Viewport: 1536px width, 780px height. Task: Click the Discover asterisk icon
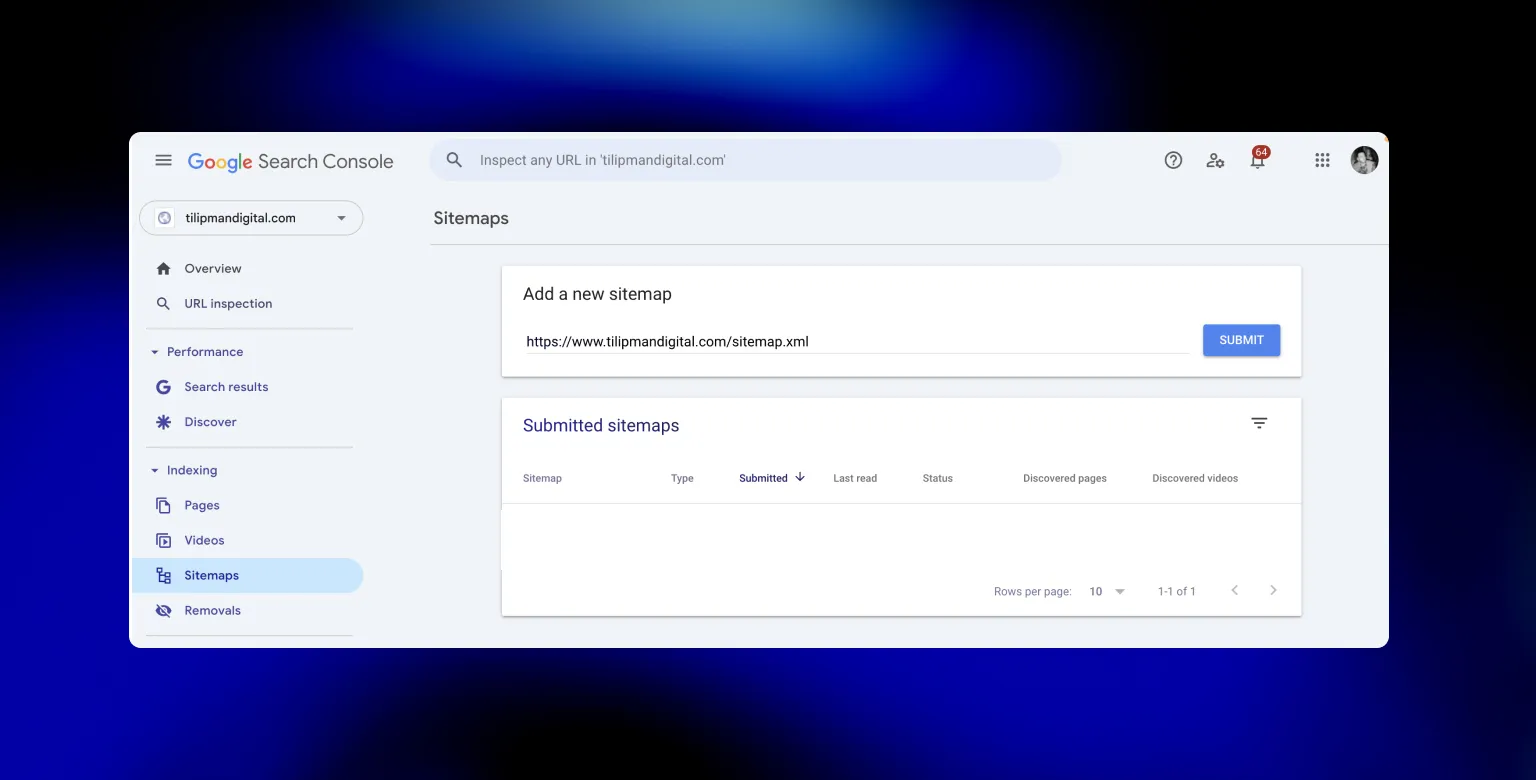163,422
